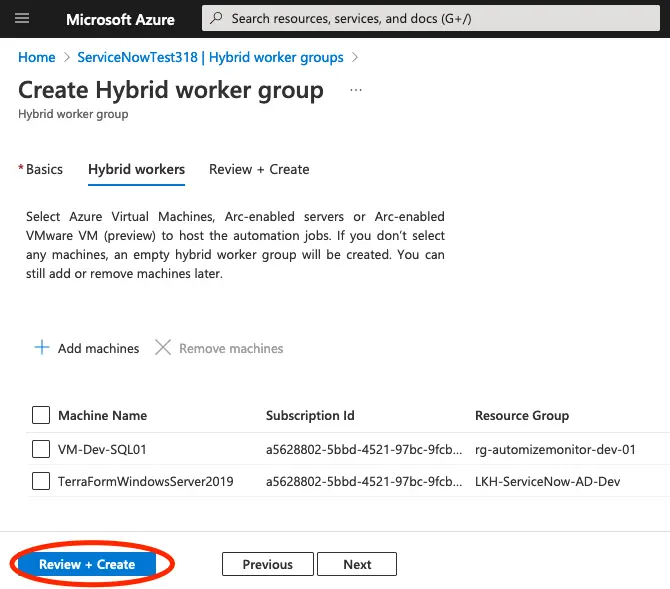Click the Microsoft Azure logo text
Screen dimensions: 670x589
120,19
